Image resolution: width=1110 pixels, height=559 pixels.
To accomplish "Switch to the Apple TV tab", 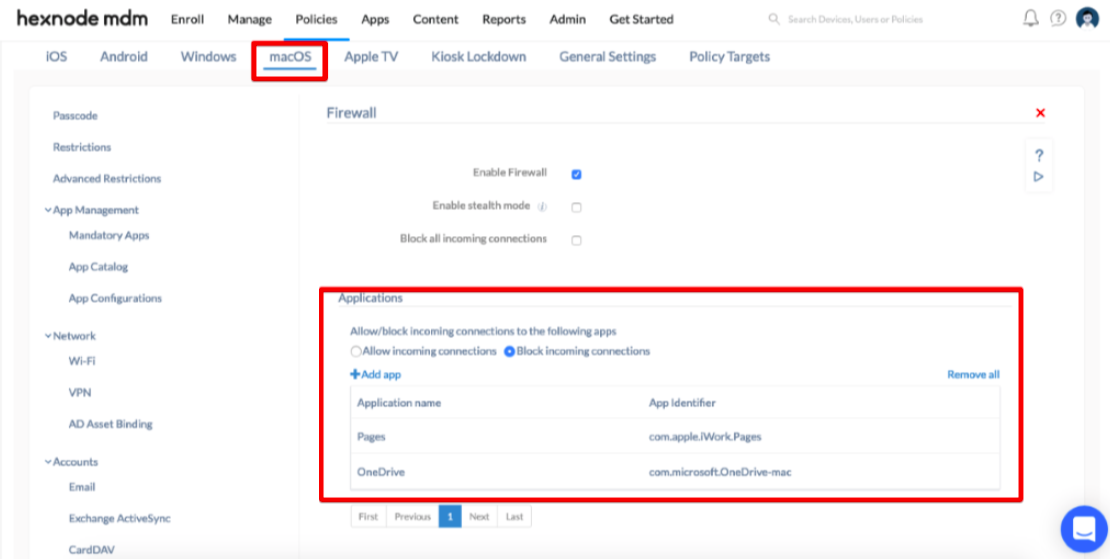I will click(371, 57).
